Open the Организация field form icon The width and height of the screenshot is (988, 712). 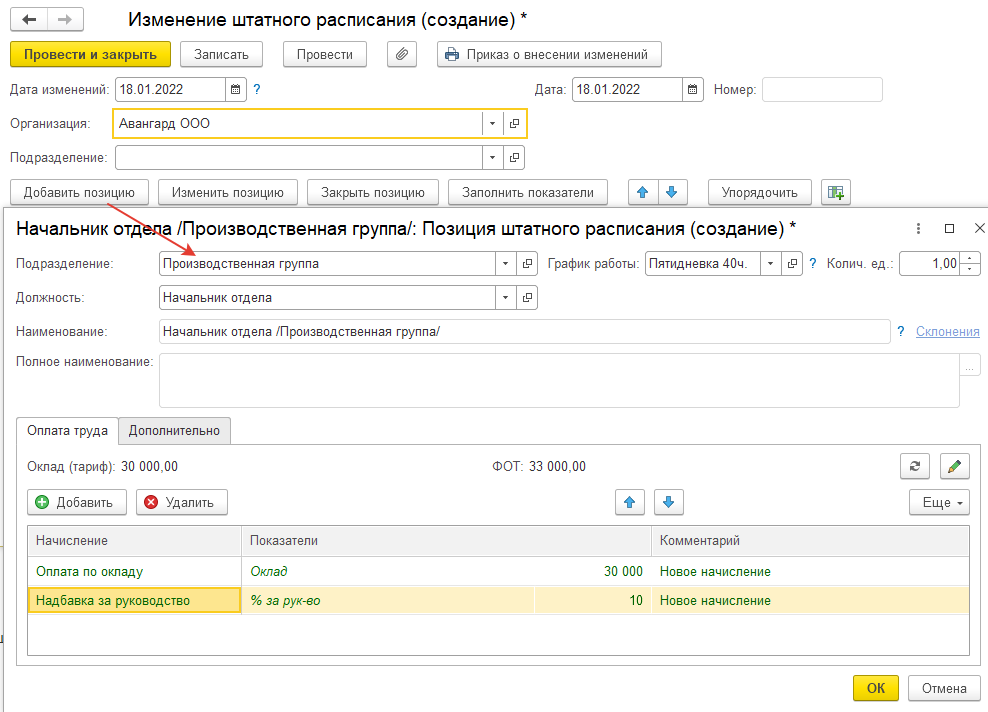tap(515, 123)
